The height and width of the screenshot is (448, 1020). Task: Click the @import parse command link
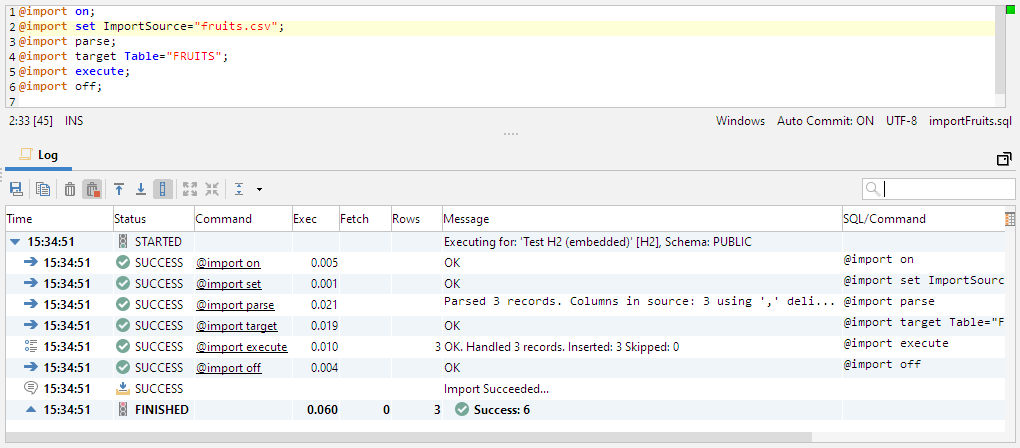(x=235, y=305)
